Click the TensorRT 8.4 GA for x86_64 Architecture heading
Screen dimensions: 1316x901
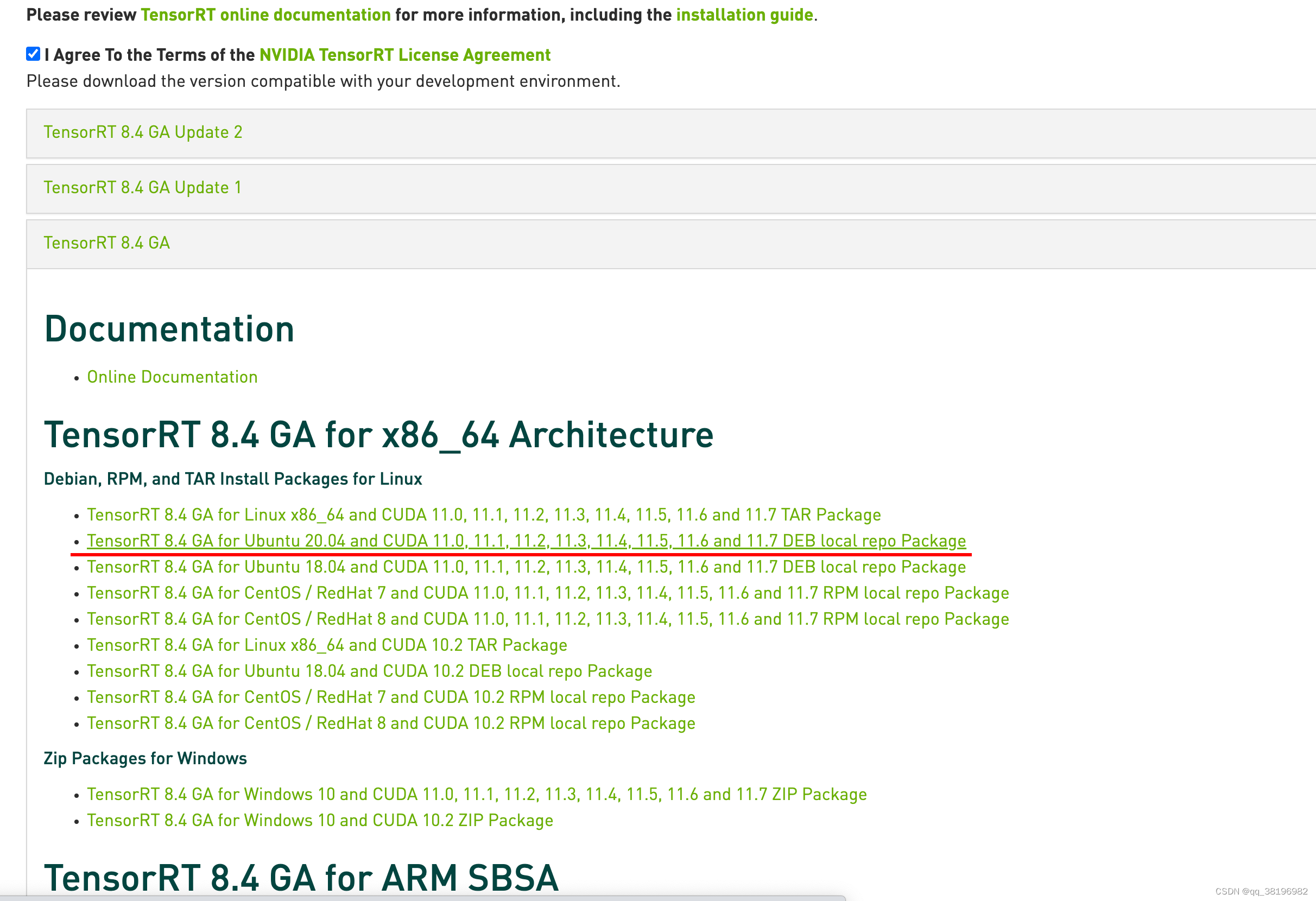tap(379, 435)
